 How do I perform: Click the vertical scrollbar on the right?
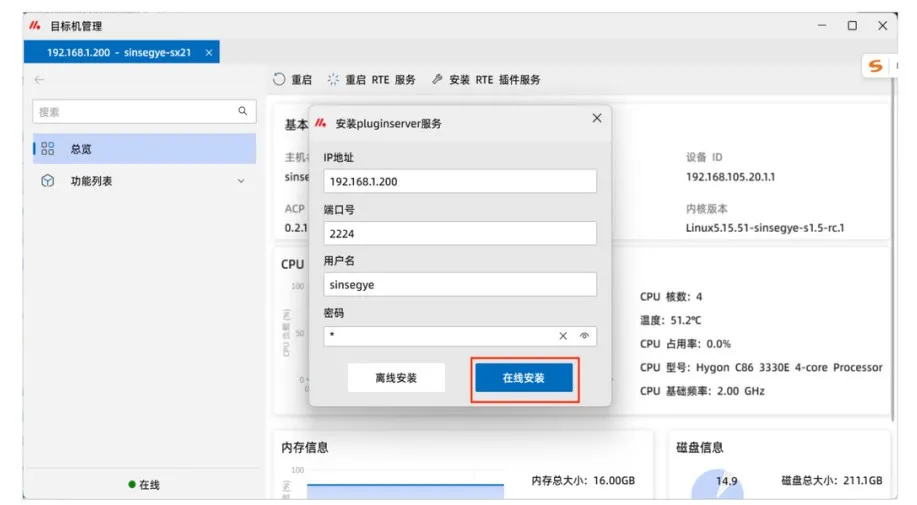pos(892,248)
